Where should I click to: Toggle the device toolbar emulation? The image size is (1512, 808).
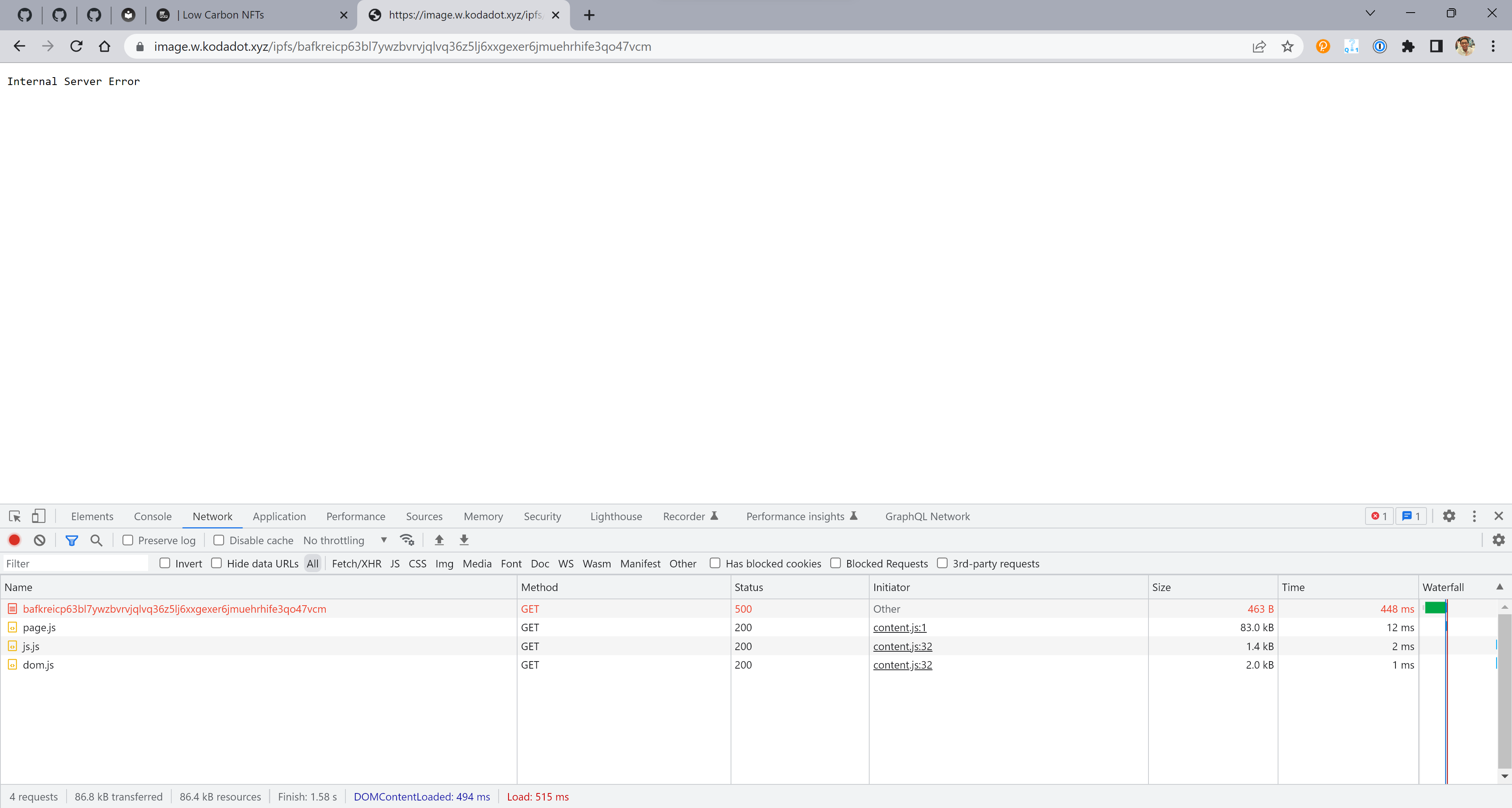[38, 516]
